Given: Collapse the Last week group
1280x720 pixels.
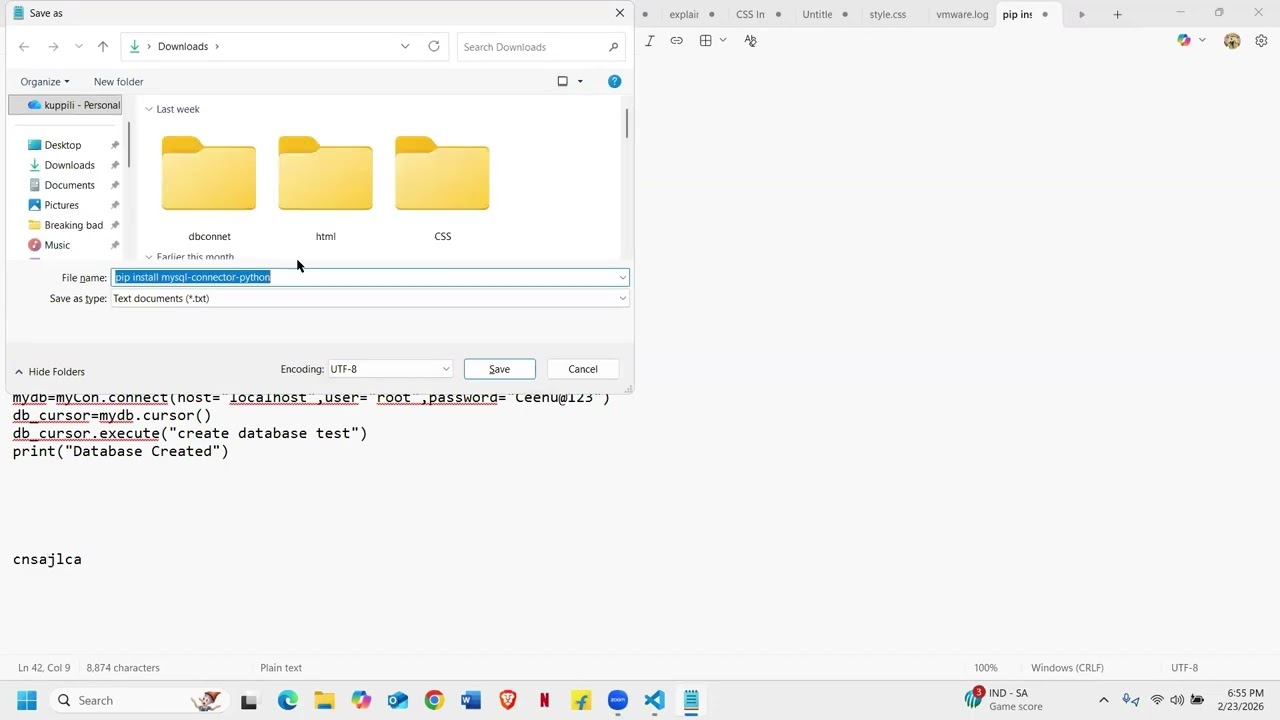Looking at the screenshot, I should (149, 109).
